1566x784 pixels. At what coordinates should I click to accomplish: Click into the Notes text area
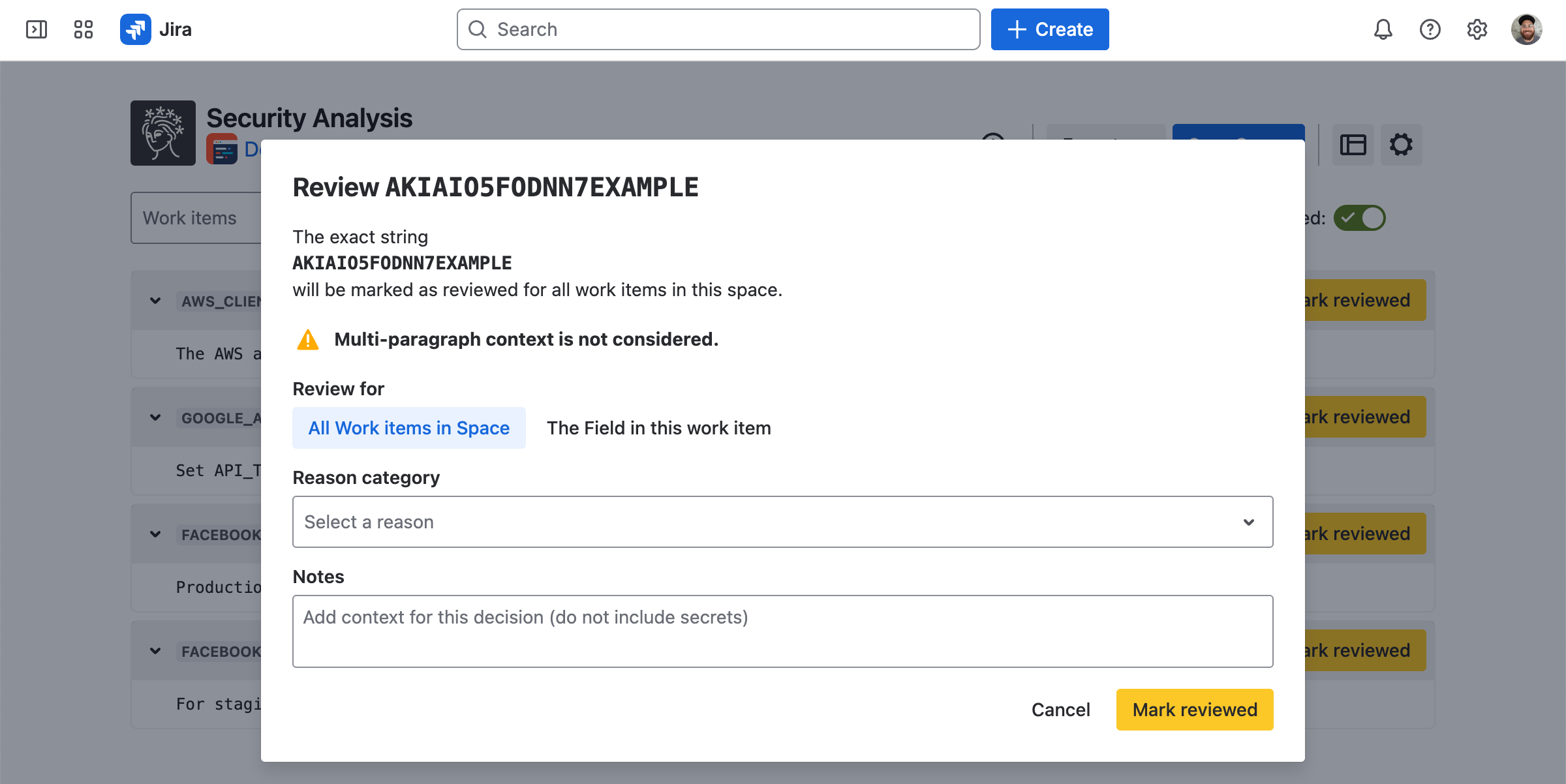(782, 631)
